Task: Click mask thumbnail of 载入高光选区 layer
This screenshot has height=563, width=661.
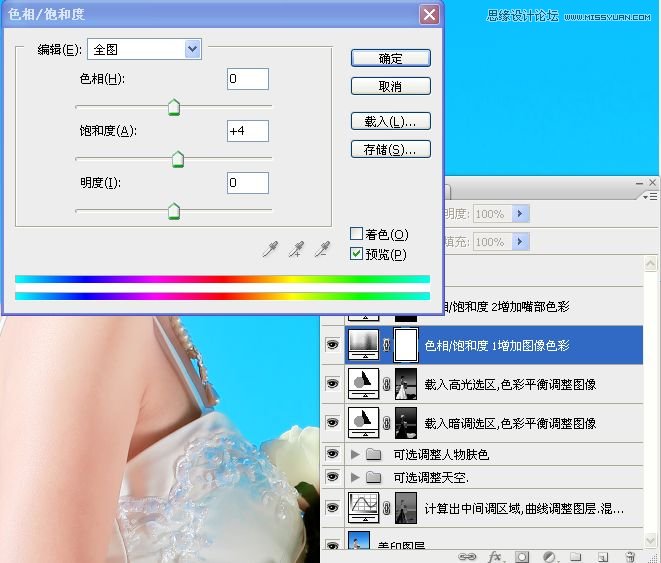Action: (x=406, y=383)
